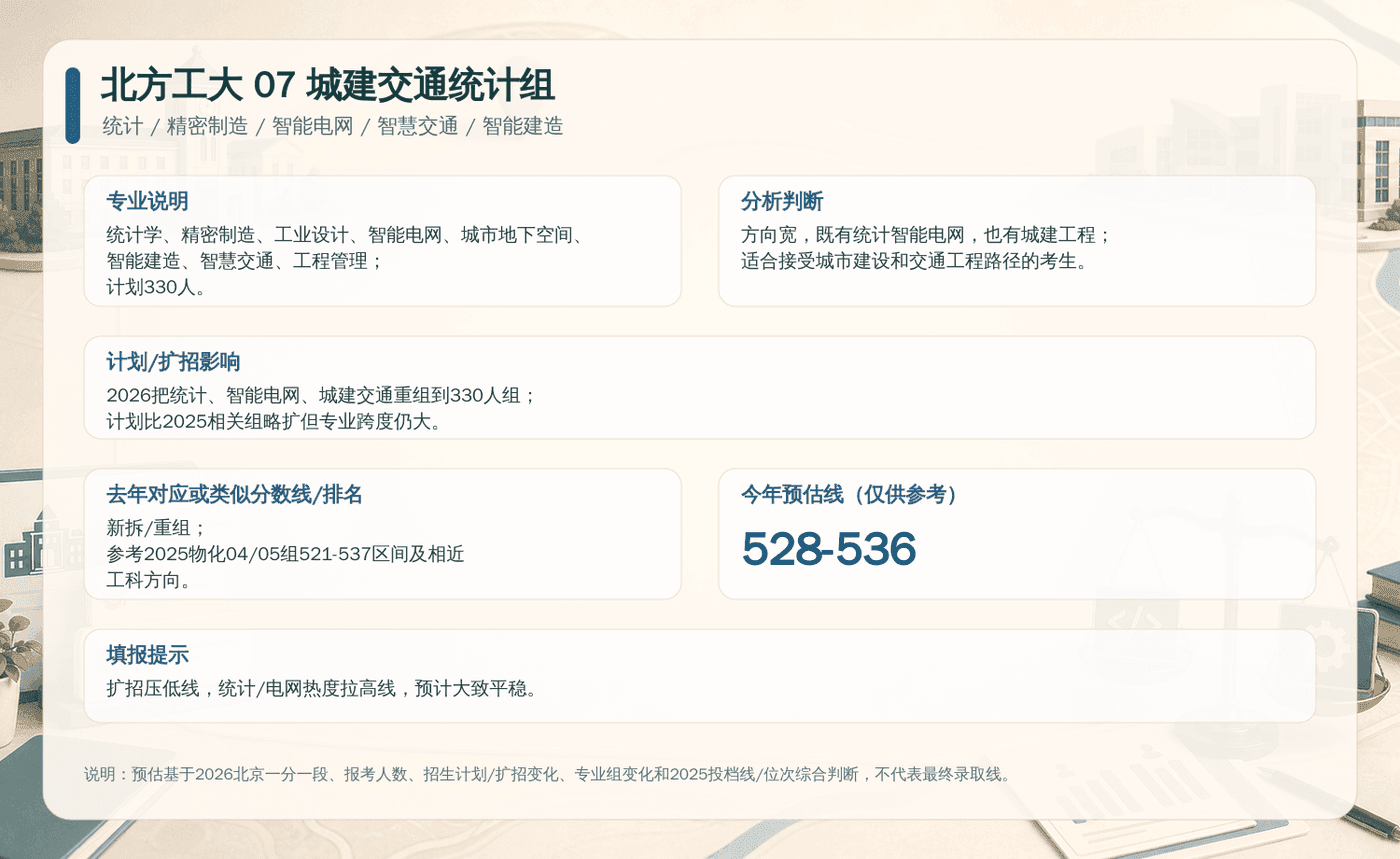Select the line 计划比2025相关组略扩但专业跨度仍大
Image resolution: width=1400 pixels, height=859 pixels.
[x=274, y=422]
